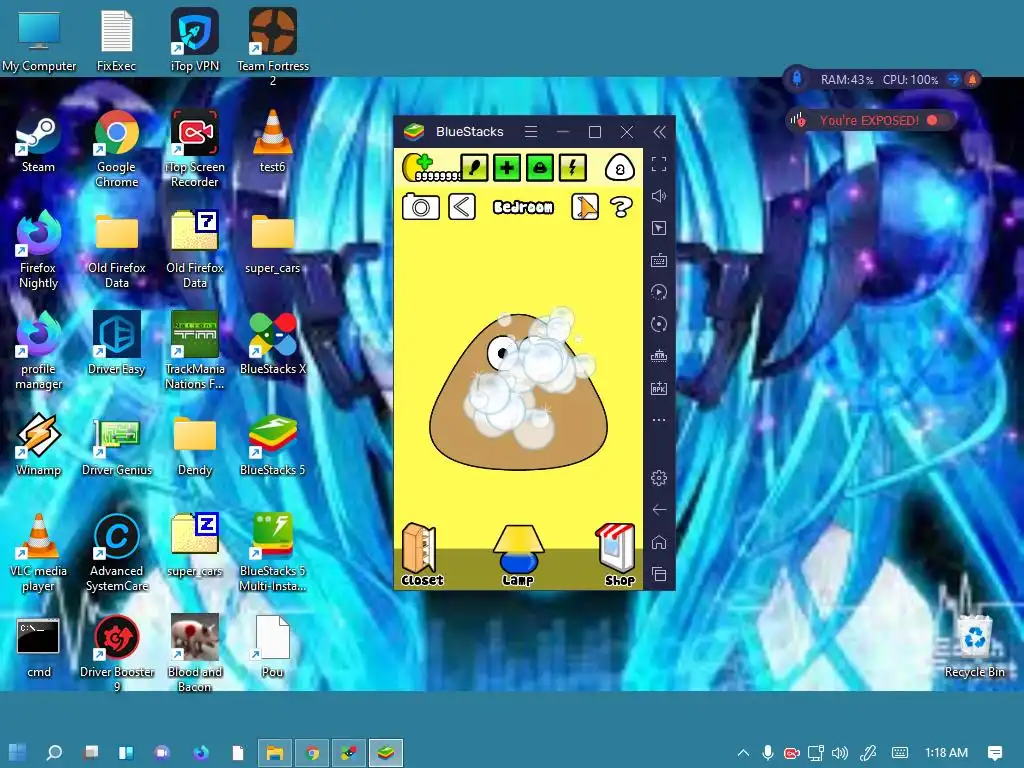Go to previous room with left arrow

462,207
